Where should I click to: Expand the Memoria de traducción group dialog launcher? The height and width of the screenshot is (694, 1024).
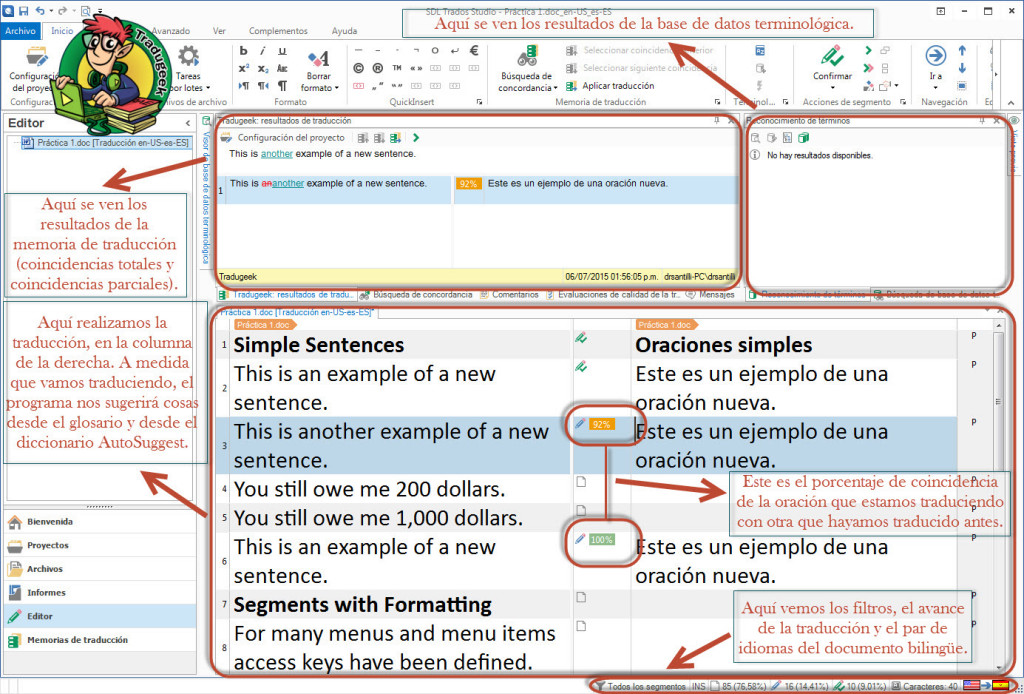click(717, 102)
